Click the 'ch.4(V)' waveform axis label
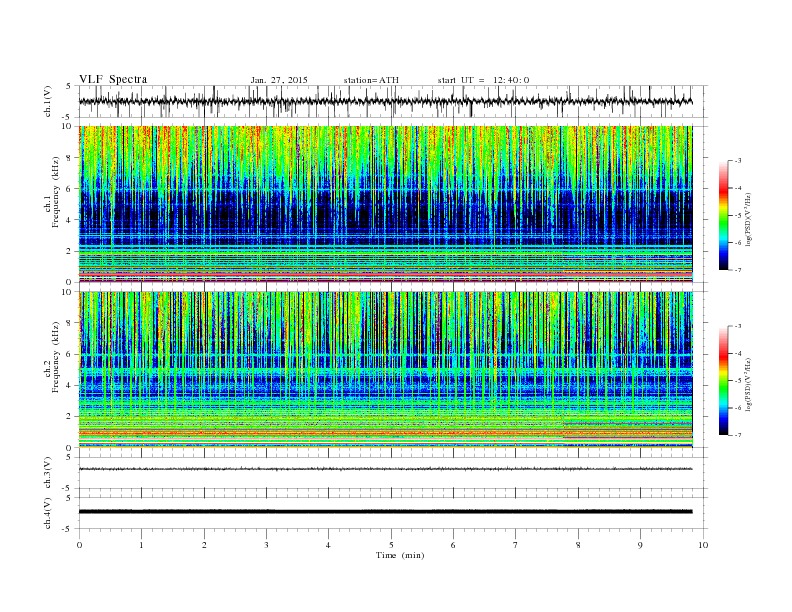 48,513
